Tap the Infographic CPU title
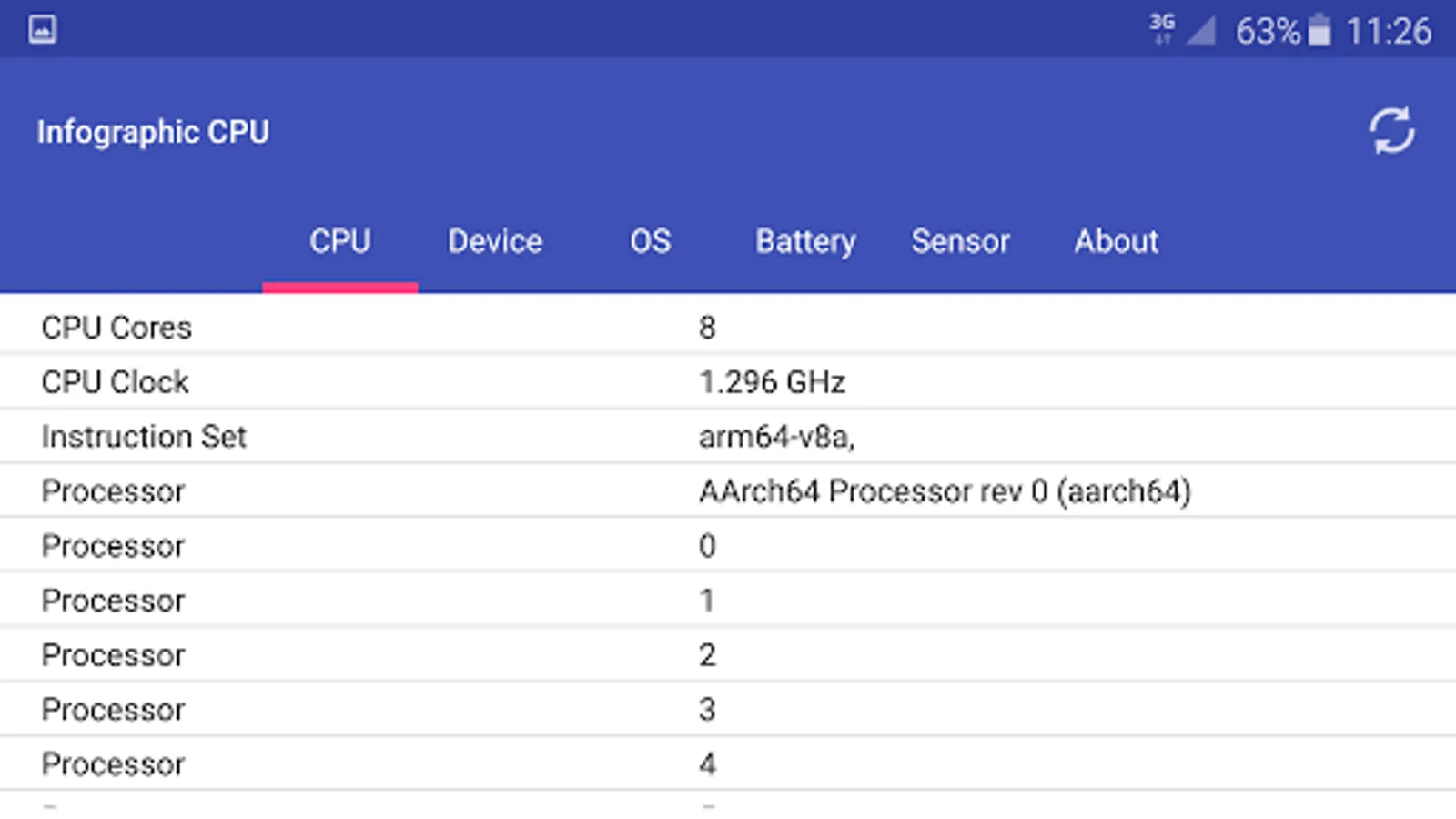 tap(153, 133)
